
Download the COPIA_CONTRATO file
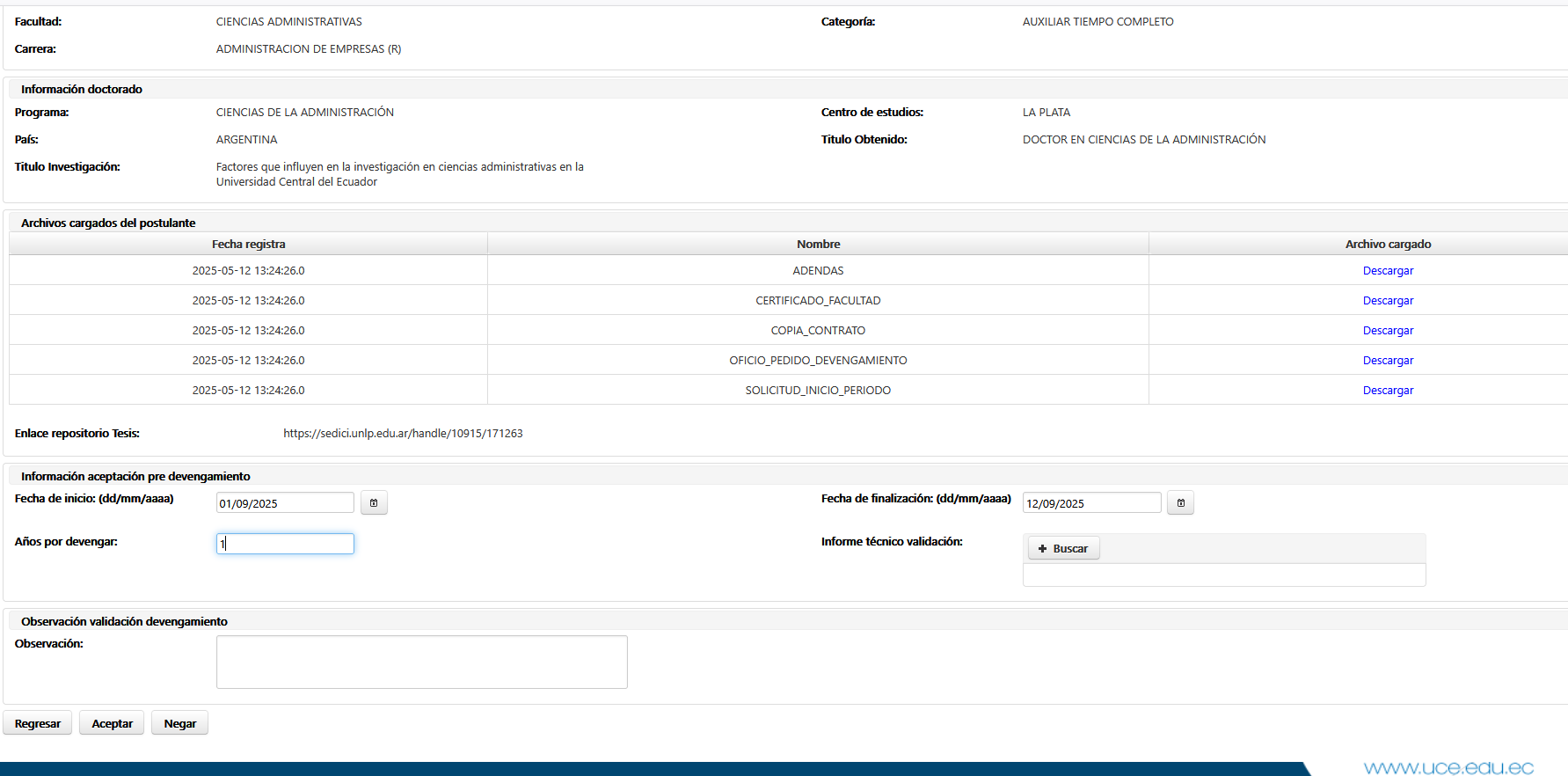click(x=1388, y=331)
